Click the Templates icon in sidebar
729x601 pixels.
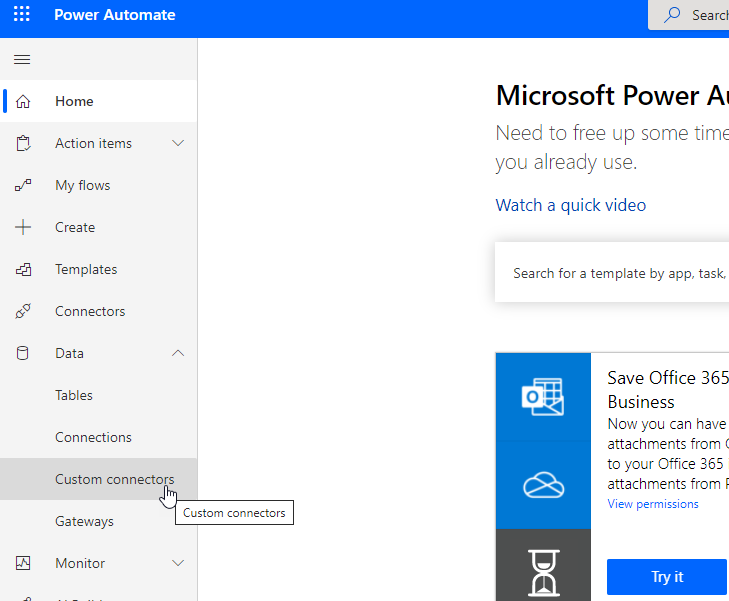(23, 269)
